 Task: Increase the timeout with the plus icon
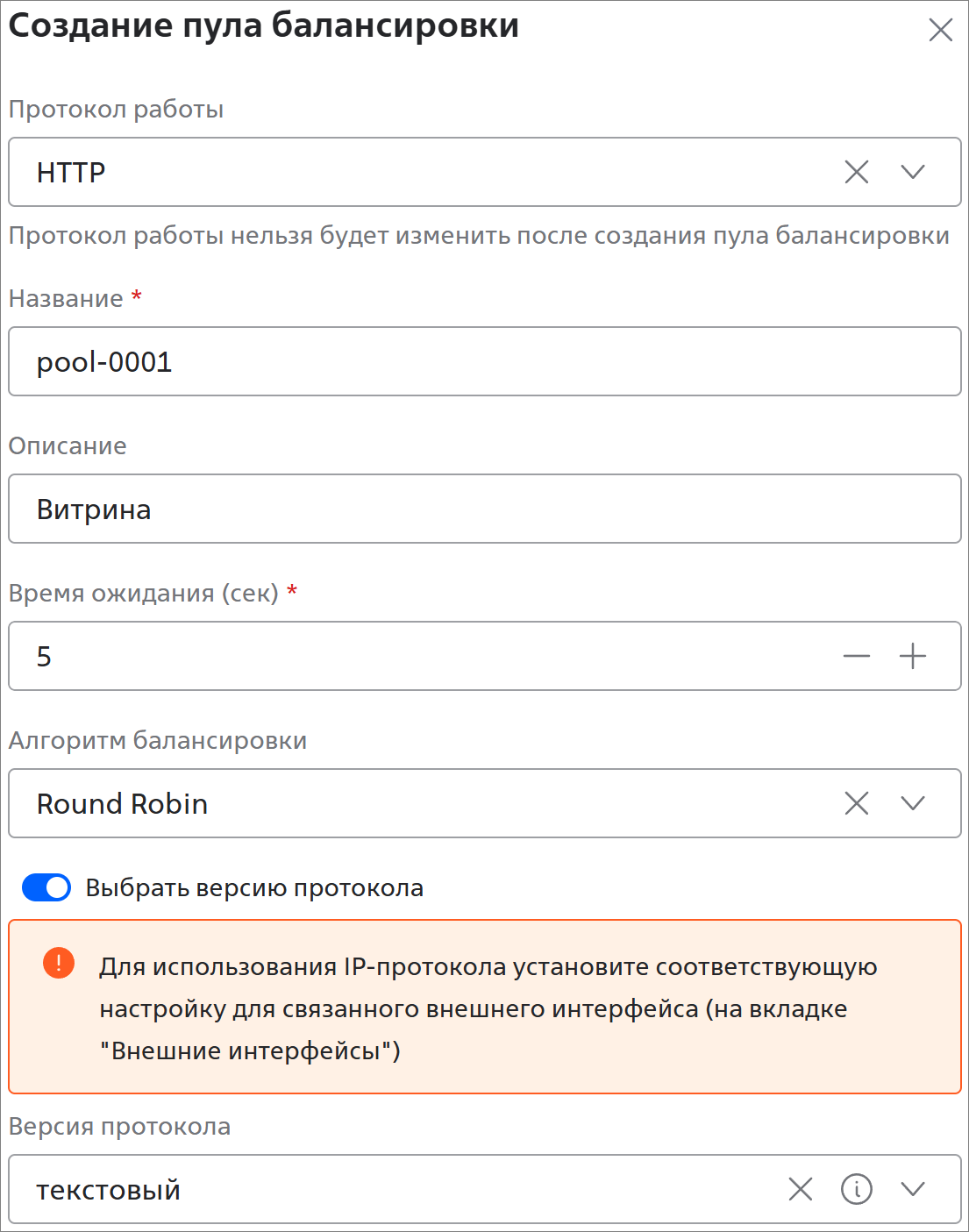913,656
